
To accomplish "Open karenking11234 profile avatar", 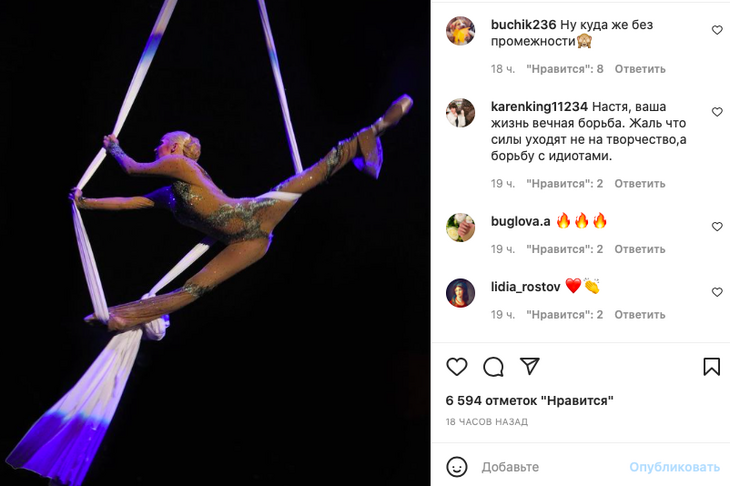I will 460,113.
